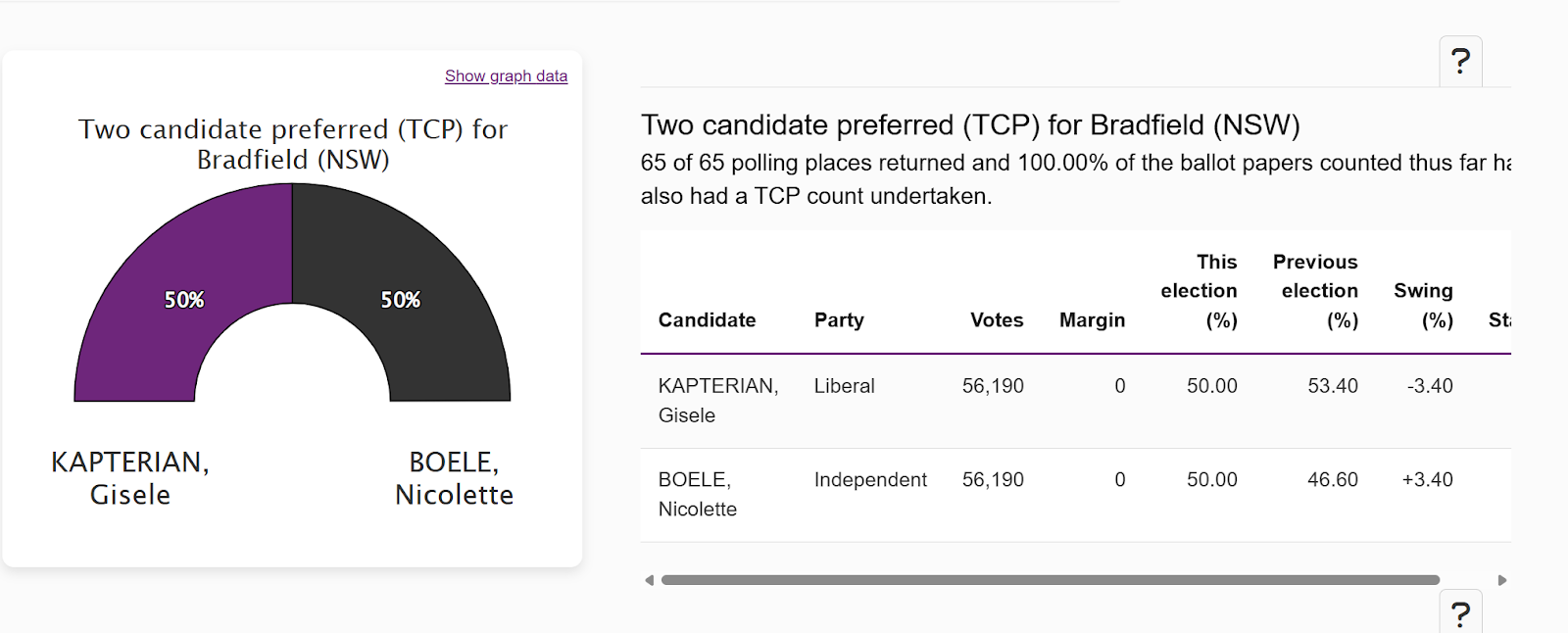Viewport: 1568px width, 633px height.
Task: Click the right scroll arrow under the table
Action: (x=1502, y=580)
